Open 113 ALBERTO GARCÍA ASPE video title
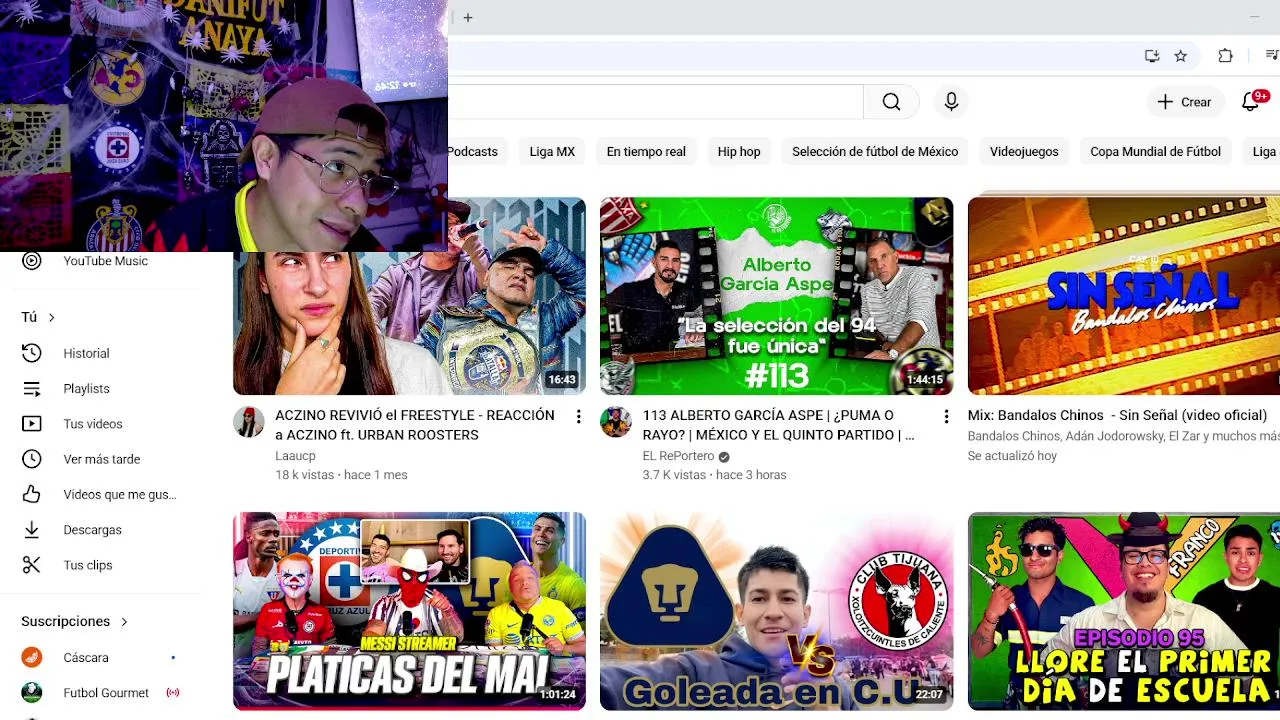Viewport: 1280px width, 720px height. point(778,425)
